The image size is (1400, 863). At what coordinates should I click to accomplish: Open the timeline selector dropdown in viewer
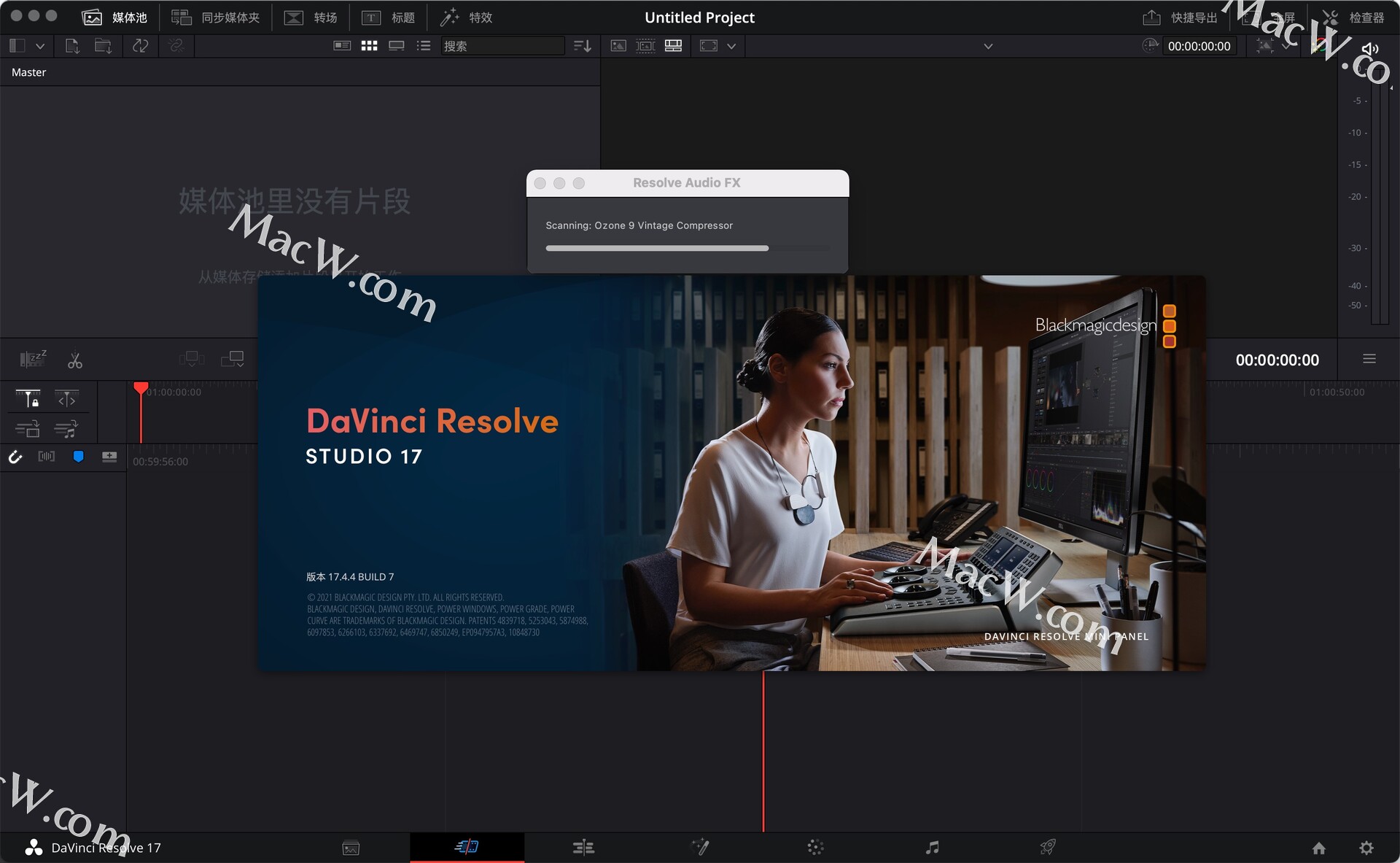point(988,47)
